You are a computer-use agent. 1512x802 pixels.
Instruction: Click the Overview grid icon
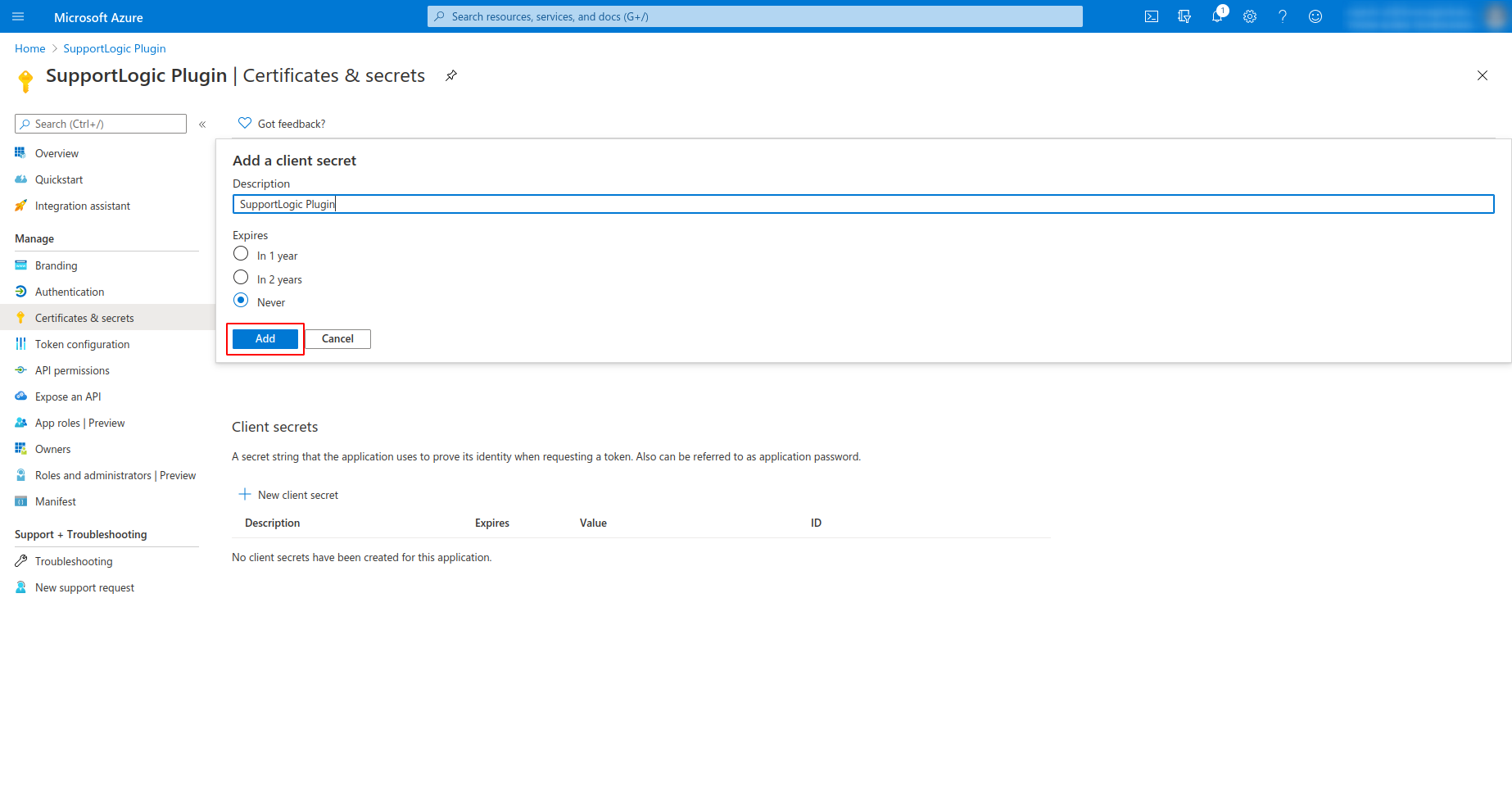pyautogui.click(x=20, y=152)
